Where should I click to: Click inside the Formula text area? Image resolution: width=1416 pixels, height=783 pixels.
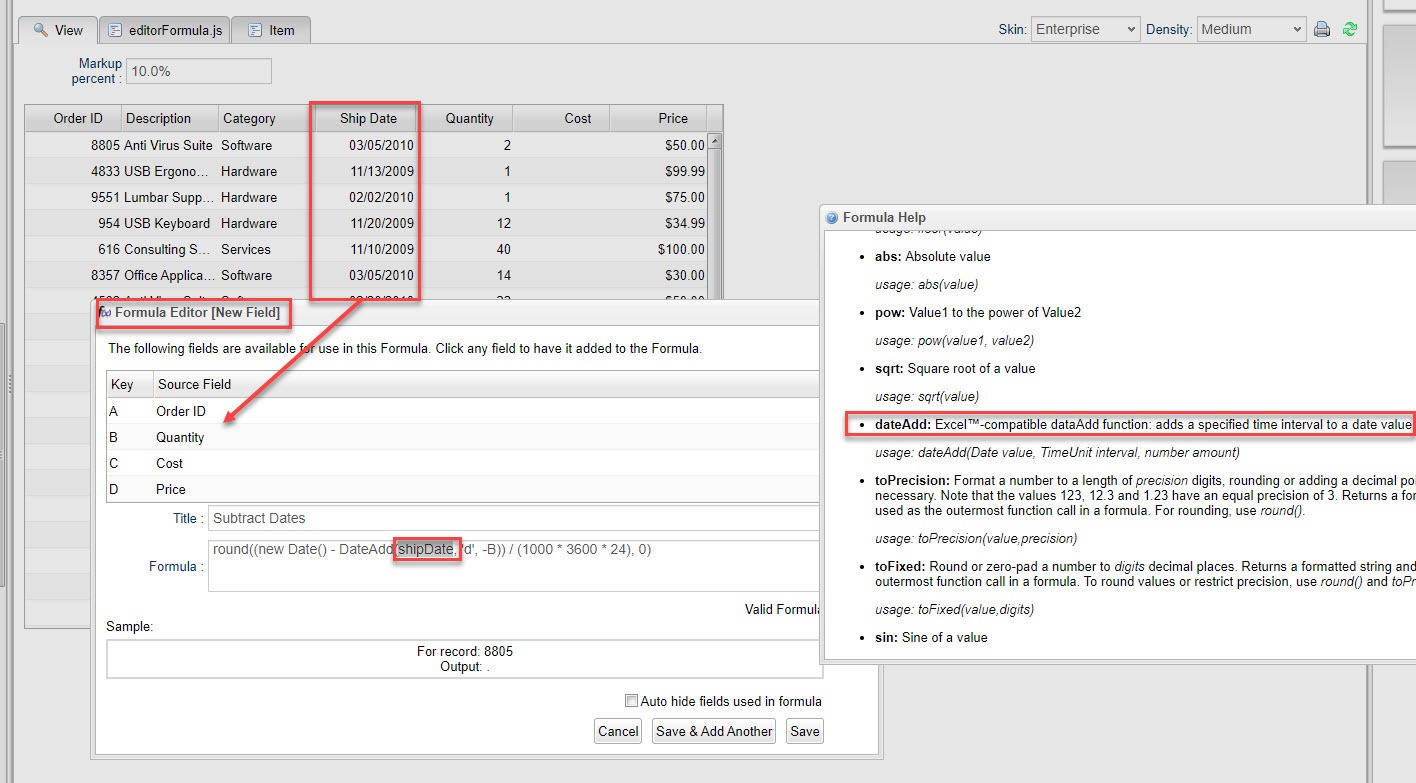click(x=514, y=566)
